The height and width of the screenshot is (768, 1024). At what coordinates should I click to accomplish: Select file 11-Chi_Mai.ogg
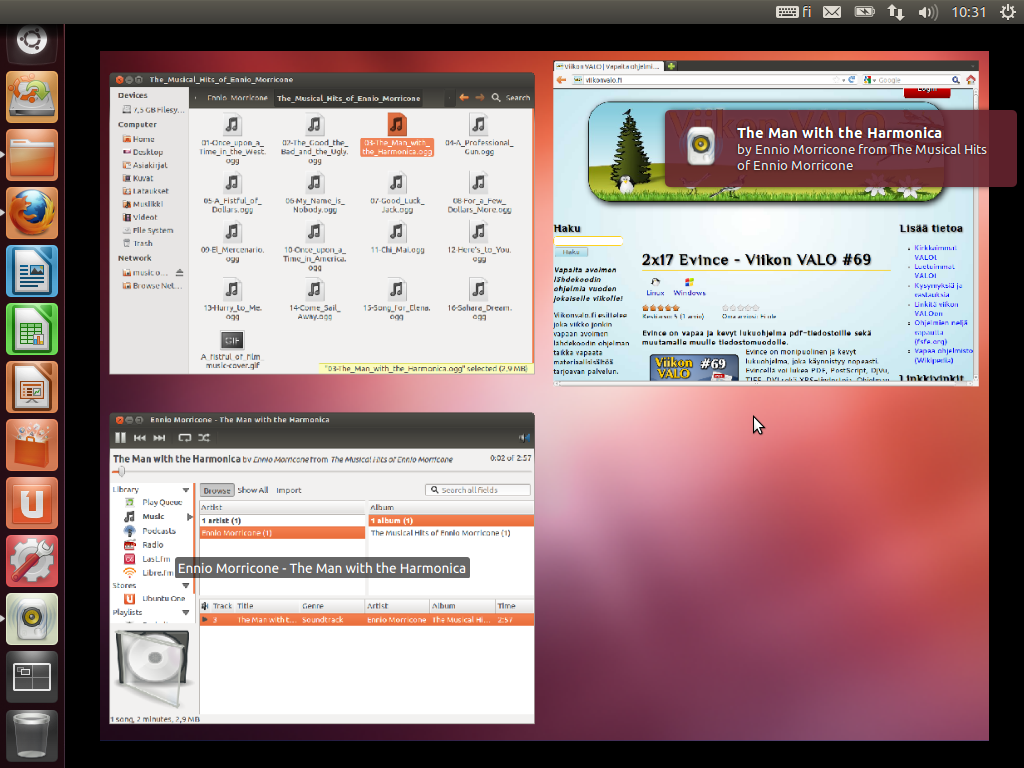tap(397, 238)
